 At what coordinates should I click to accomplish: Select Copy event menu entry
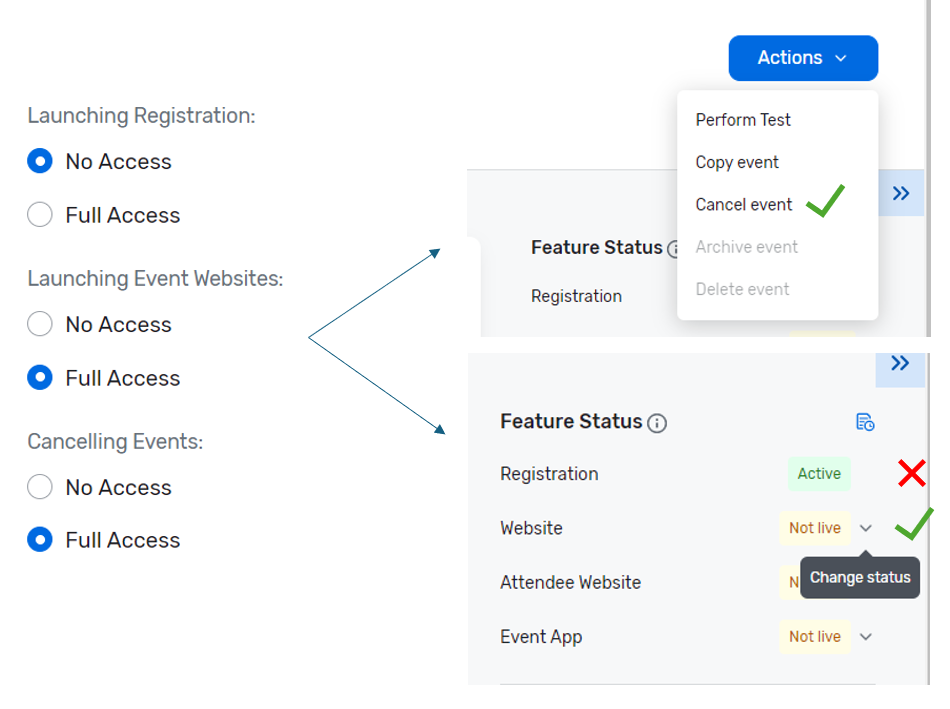click(737, 162)
